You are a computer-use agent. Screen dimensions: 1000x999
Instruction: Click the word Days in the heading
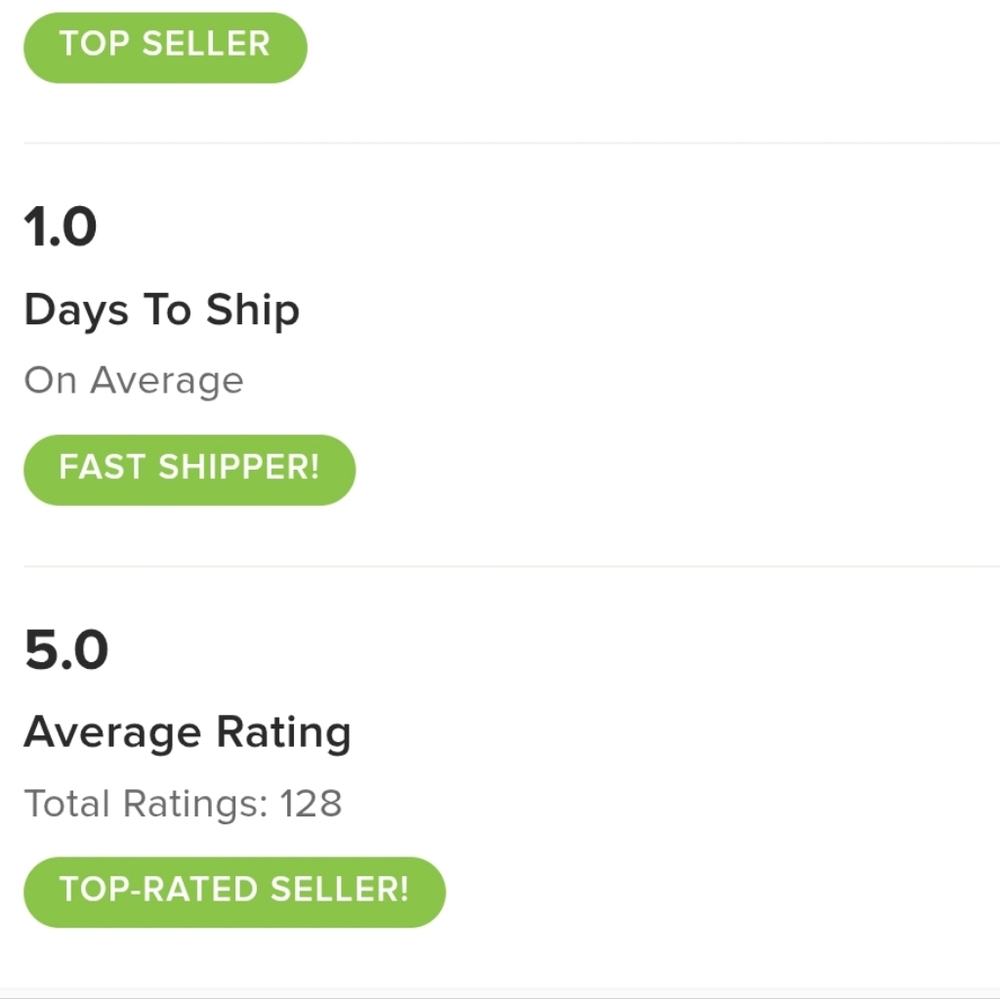point(76,311)
